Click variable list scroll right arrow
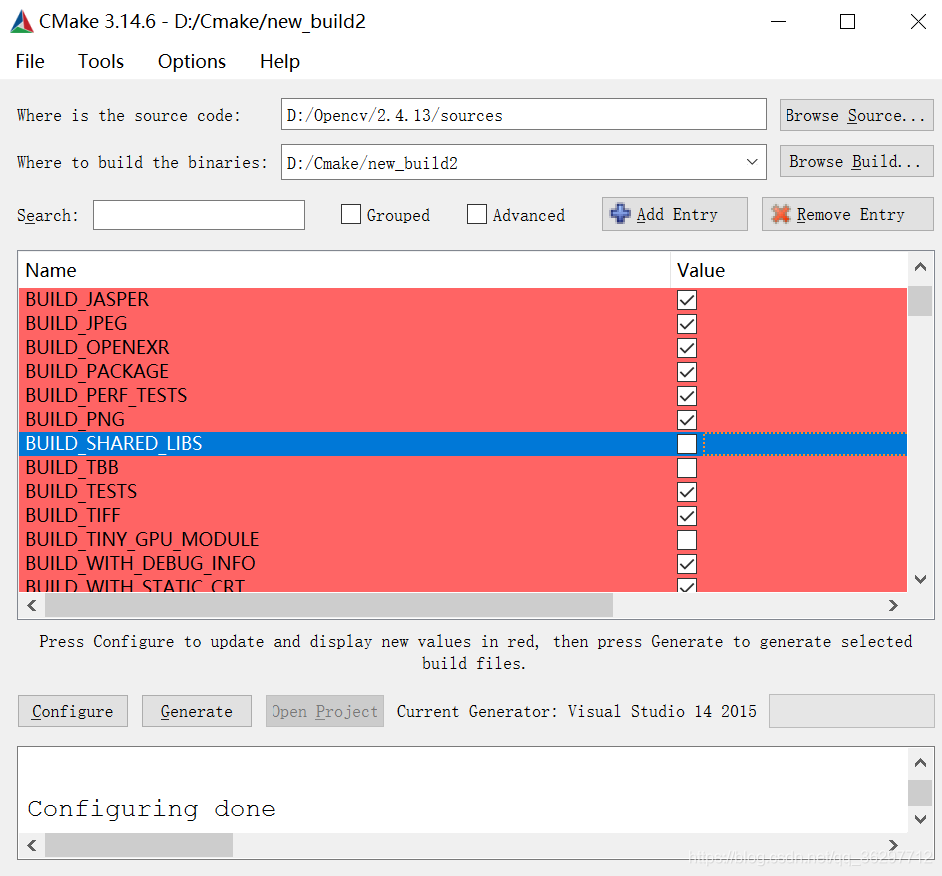 click(x=893, y=606)
